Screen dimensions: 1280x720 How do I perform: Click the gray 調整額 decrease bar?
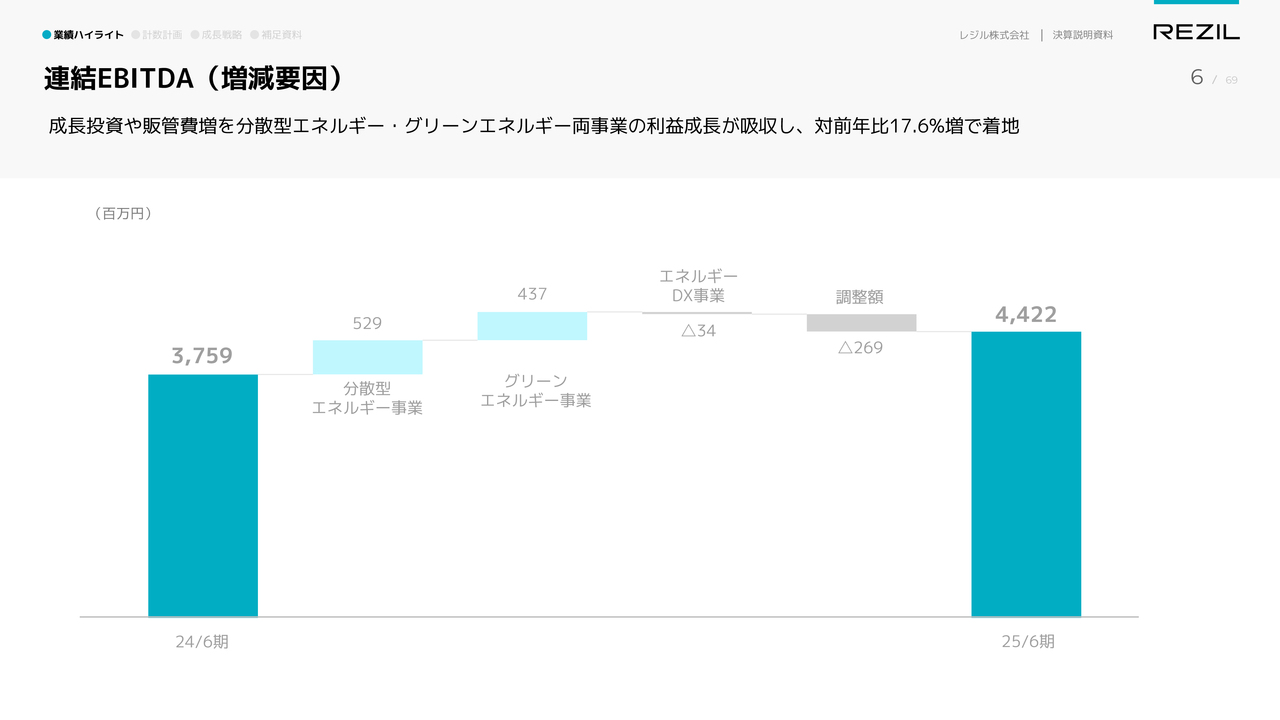[x=861, y=322]
